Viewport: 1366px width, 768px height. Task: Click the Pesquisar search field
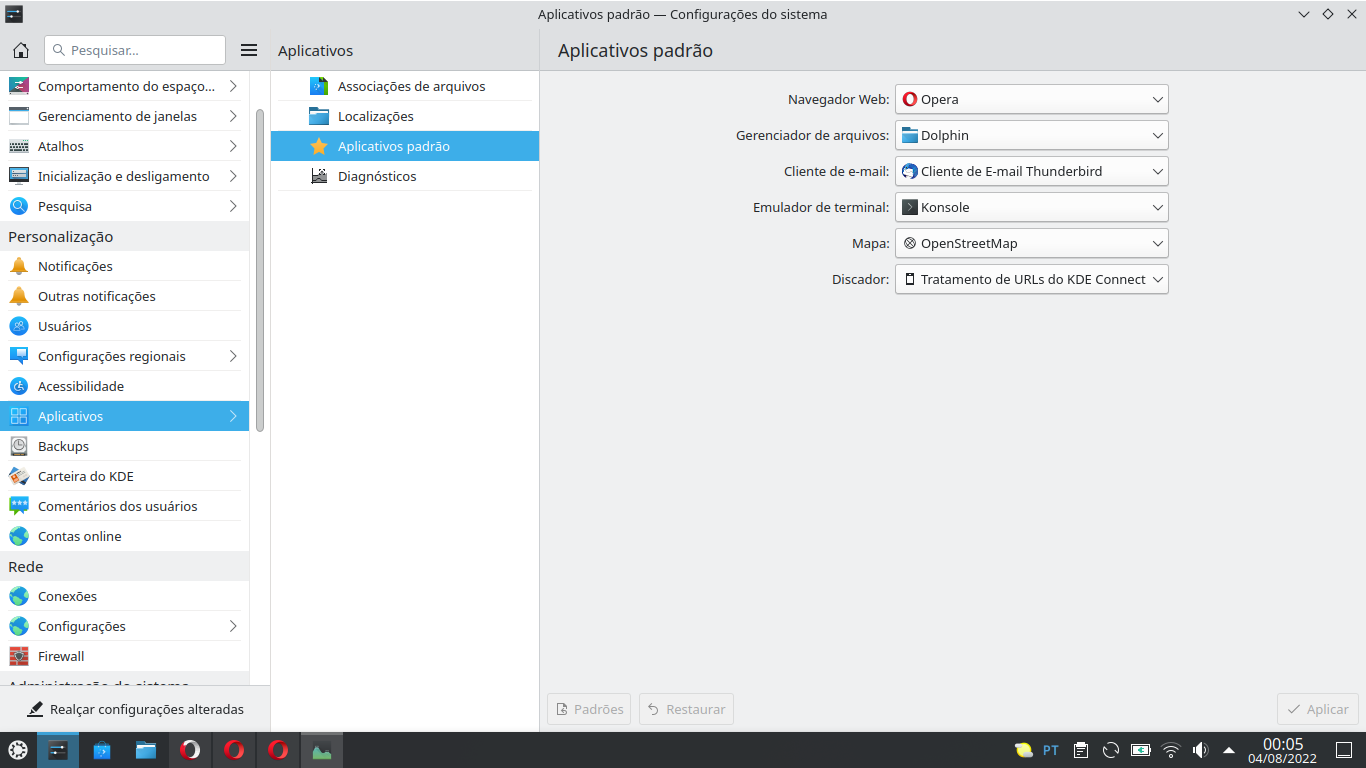point(135,50)
